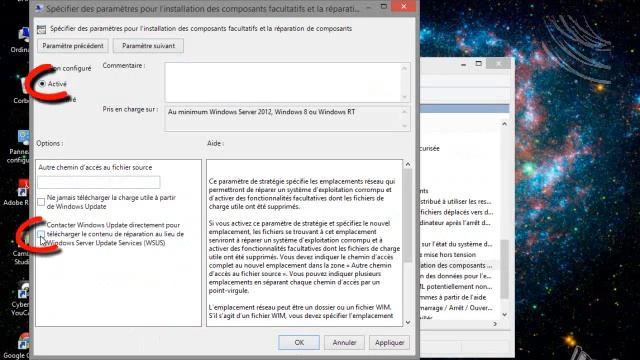Click the policy icon beside dialog heading

pyautogui.click(x=41, y=29)
